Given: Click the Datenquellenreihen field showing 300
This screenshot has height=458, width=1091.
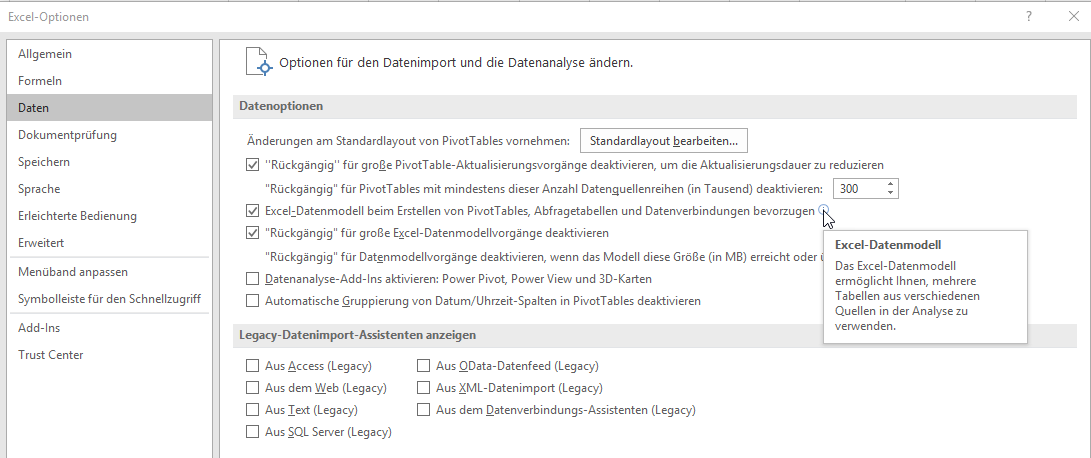Looking at the screenshot, I should (x=857, y=188).
